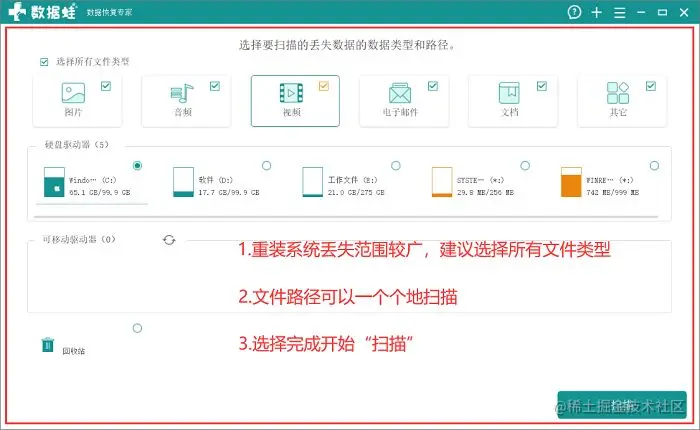Click the hard drive list horizontal scrollbar
700x430 pixels.
point(346,217)
